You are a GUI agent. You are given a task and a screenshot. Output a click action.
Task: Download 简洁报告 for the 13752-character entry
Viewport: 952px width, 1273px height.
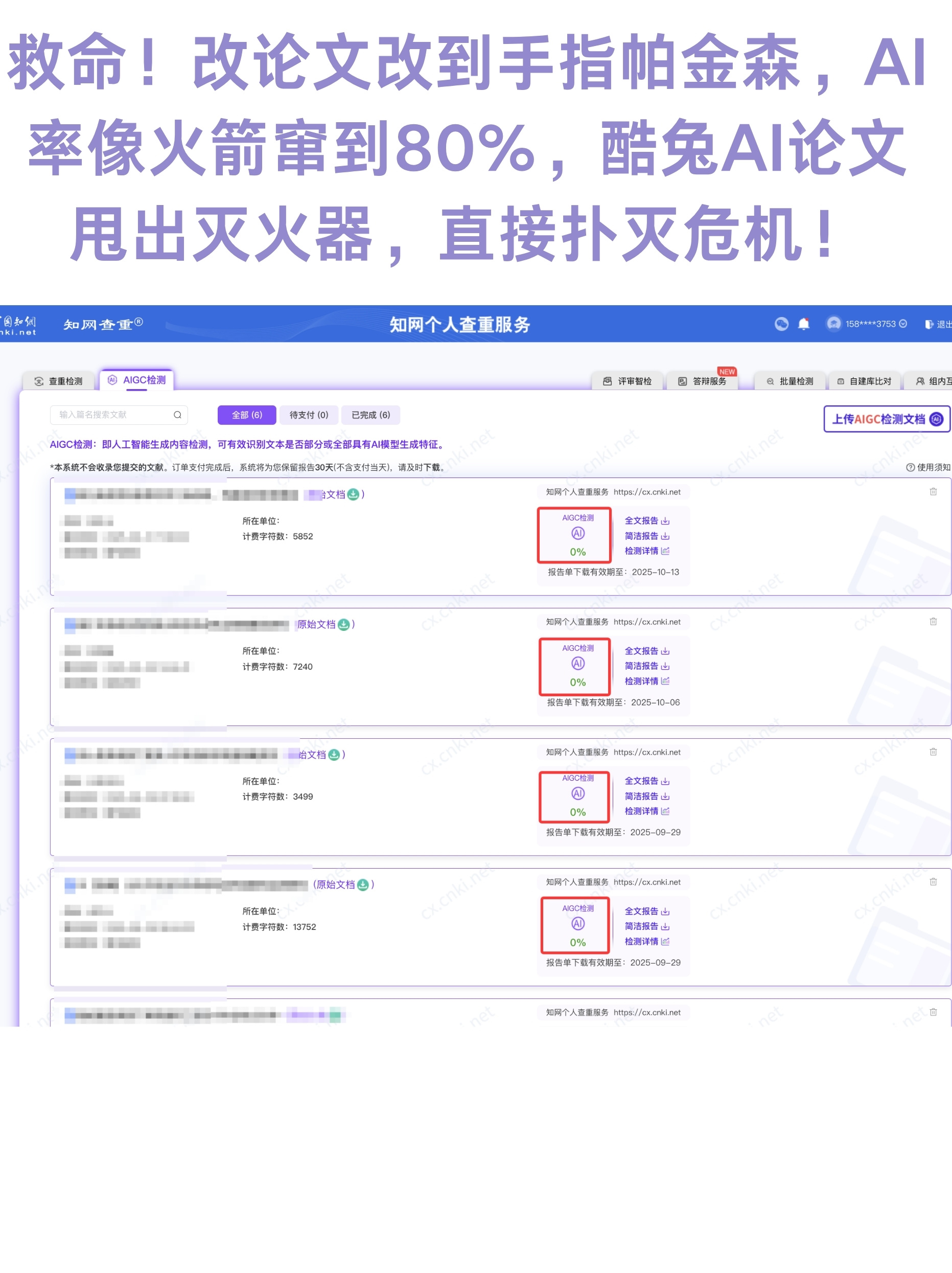[x=647, y=926]
